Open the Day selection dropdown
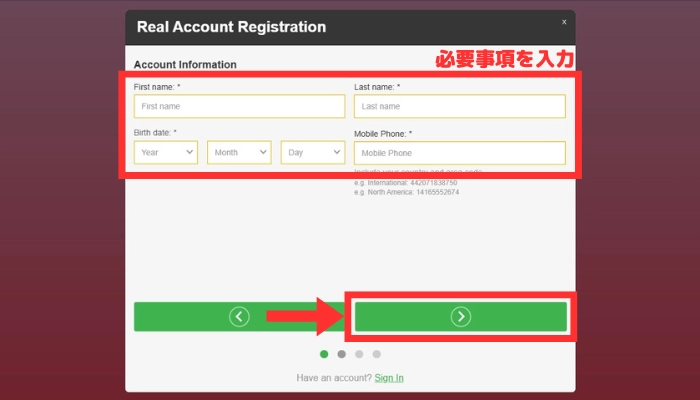Screen dimensions: 700x400 point(312,153)
